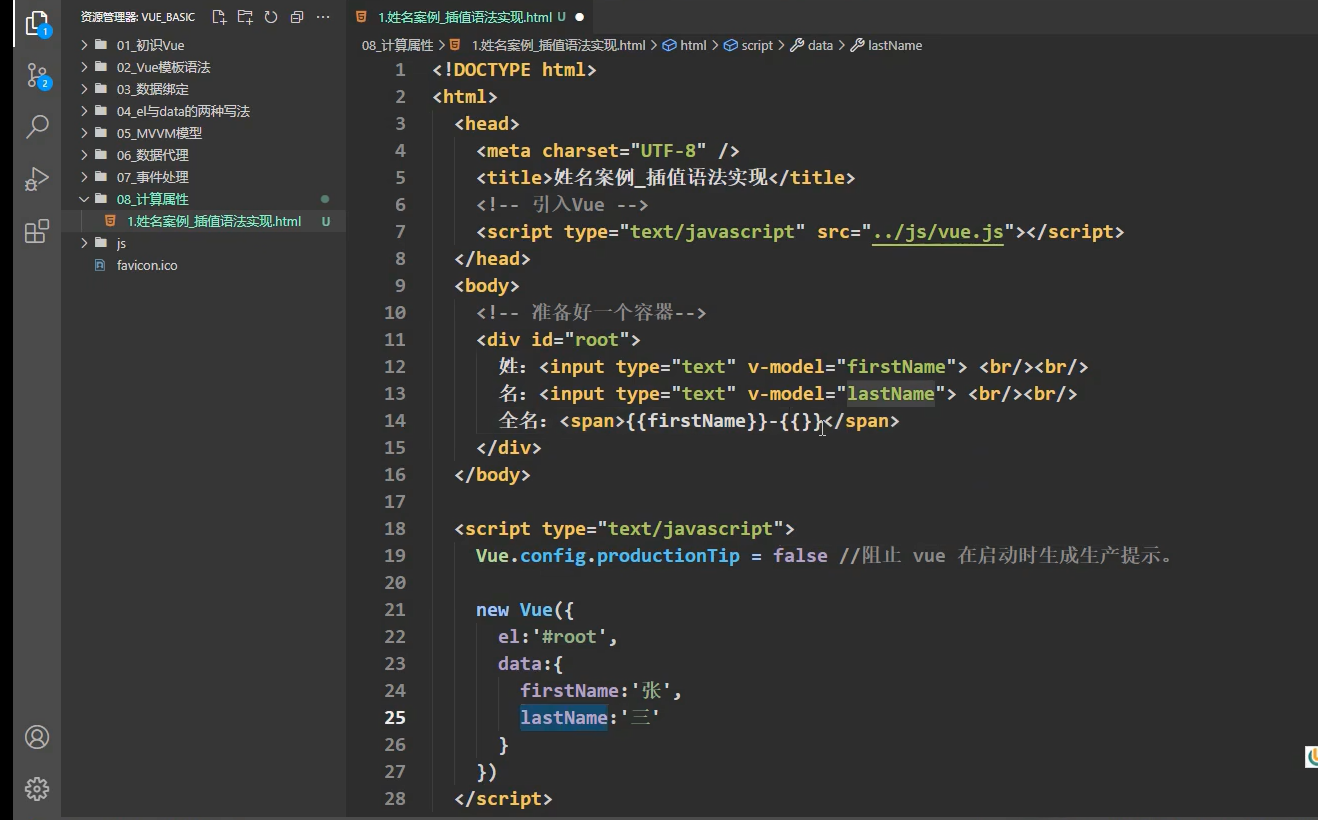Expand the js folder chevron
1318x820 pixels.
click(84, 243)
